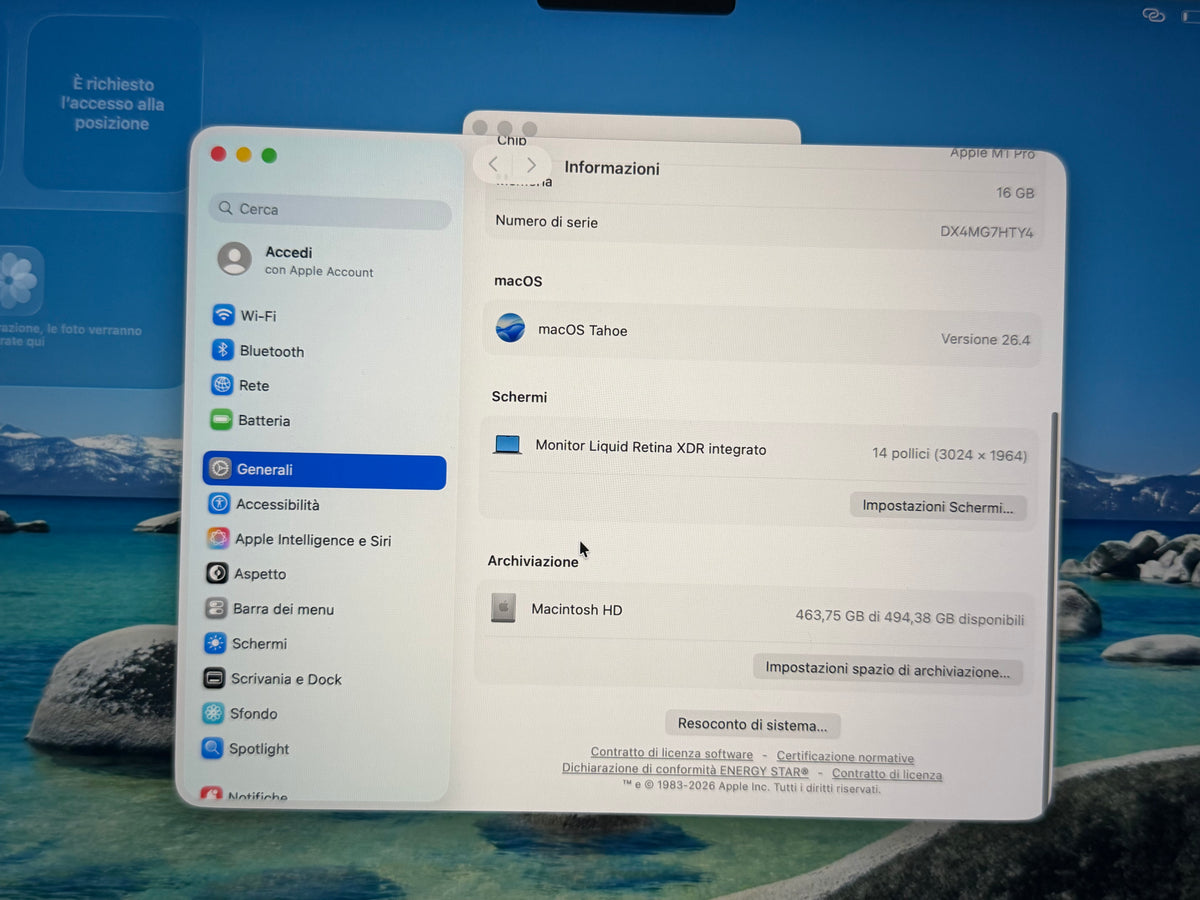This screenshot has width=1200, height=900.
Task: Select the Bluetooth icon in sidebar
Action: click(x=222, y=350)
